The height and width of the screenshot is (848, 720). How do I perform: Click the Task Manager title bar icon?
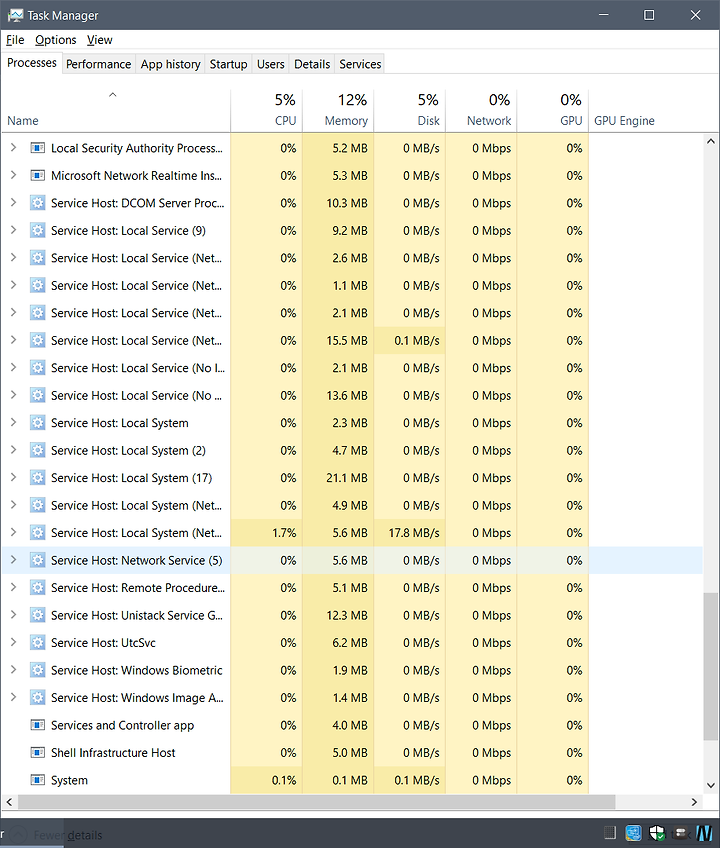click(15, 15)
